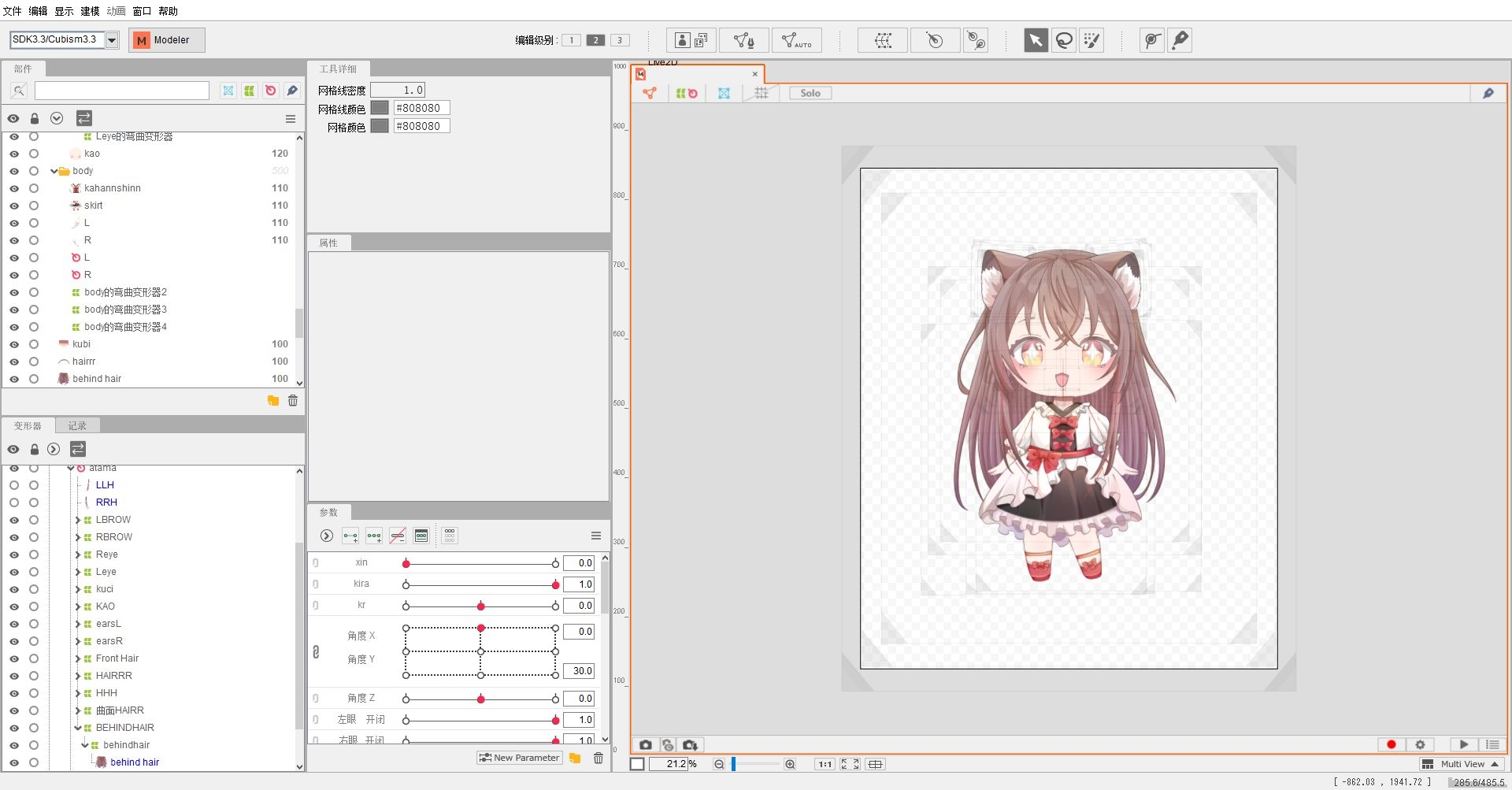Viewport: 1512px width, 790px height.
Task: Click the New Parameter button
Action: (520, 758)
